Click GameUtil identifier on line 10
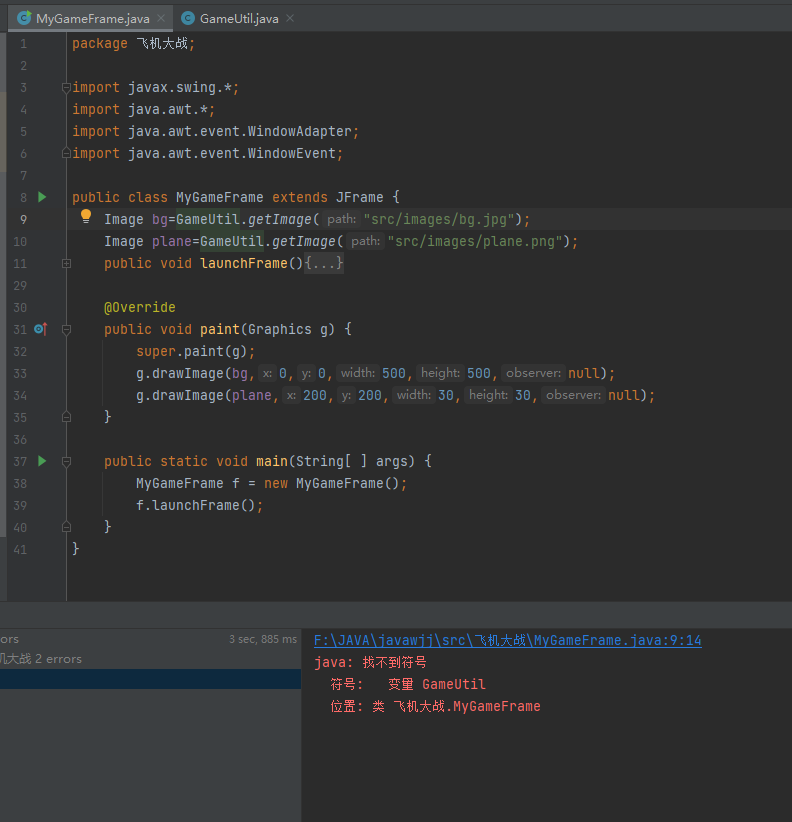The image size is (792, 822). pyautogui.click(x=232, y=241)
